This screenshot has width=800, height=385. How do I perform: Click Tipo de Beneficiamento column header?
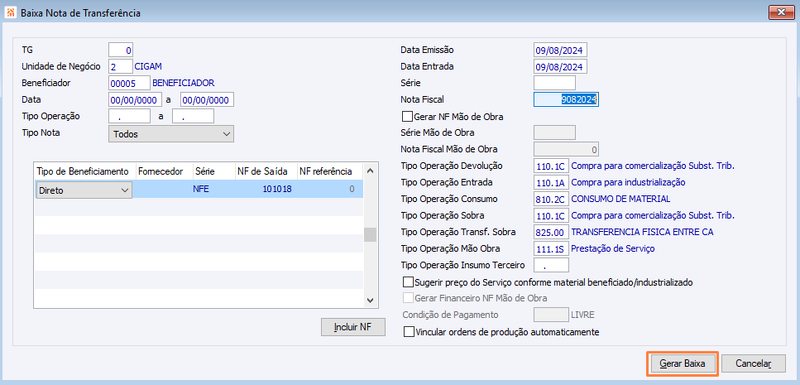(x=85, y=172)
